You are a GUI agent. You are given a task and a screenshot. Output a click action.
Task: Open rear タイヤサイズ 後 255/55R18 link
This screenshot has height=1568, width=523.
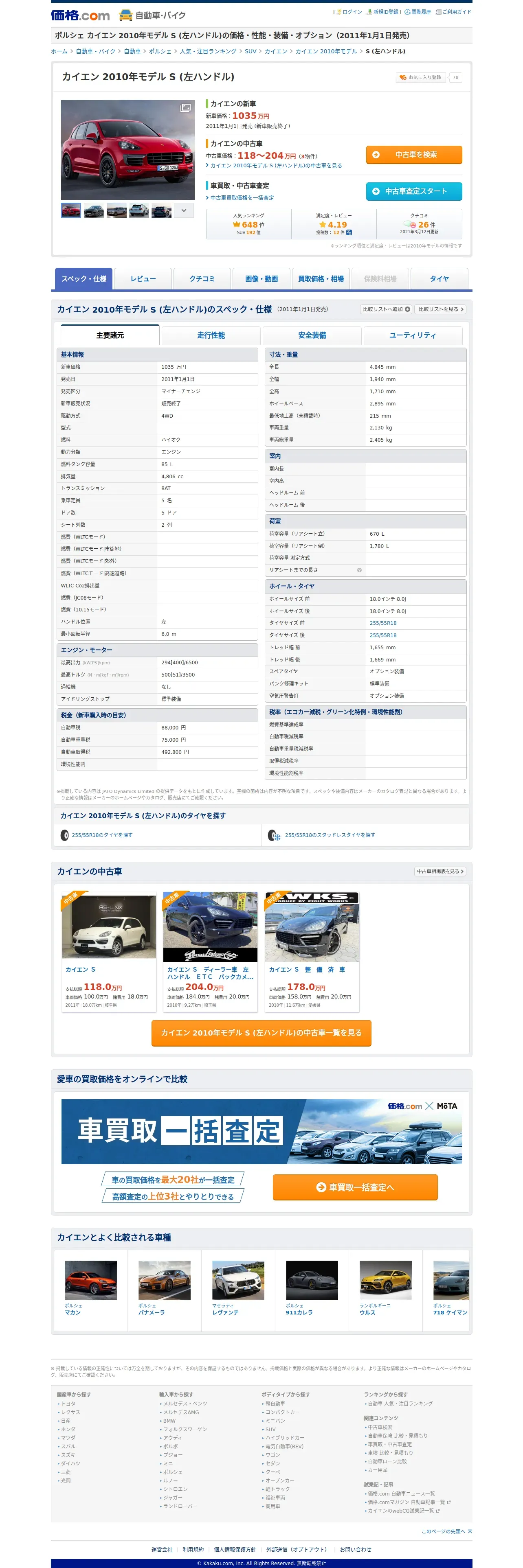[383, 635]
